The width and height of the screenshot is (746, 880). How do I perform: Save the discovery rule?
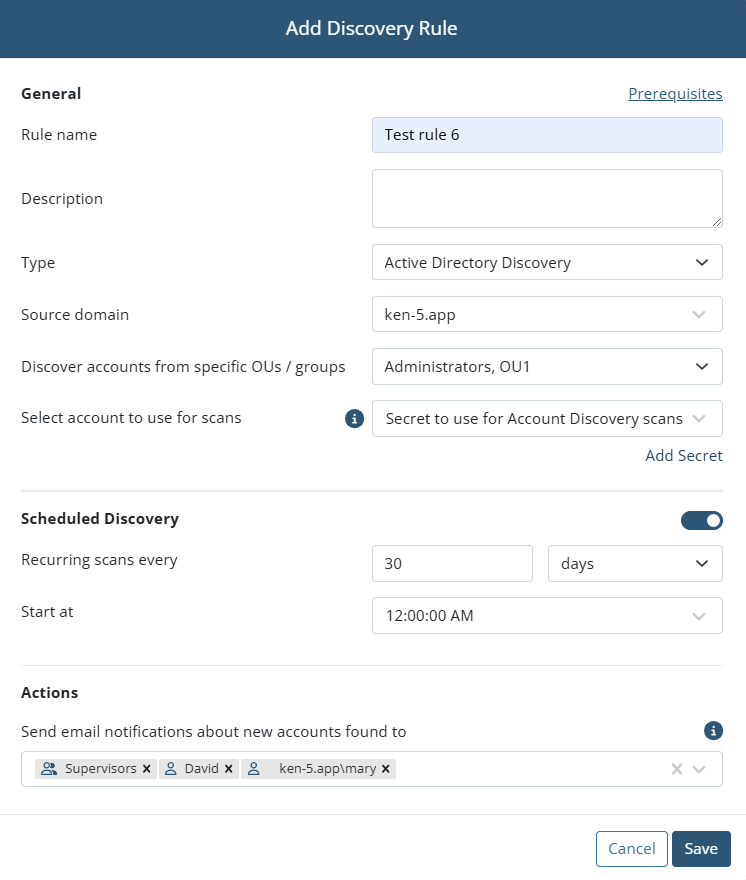coord(701,849)
